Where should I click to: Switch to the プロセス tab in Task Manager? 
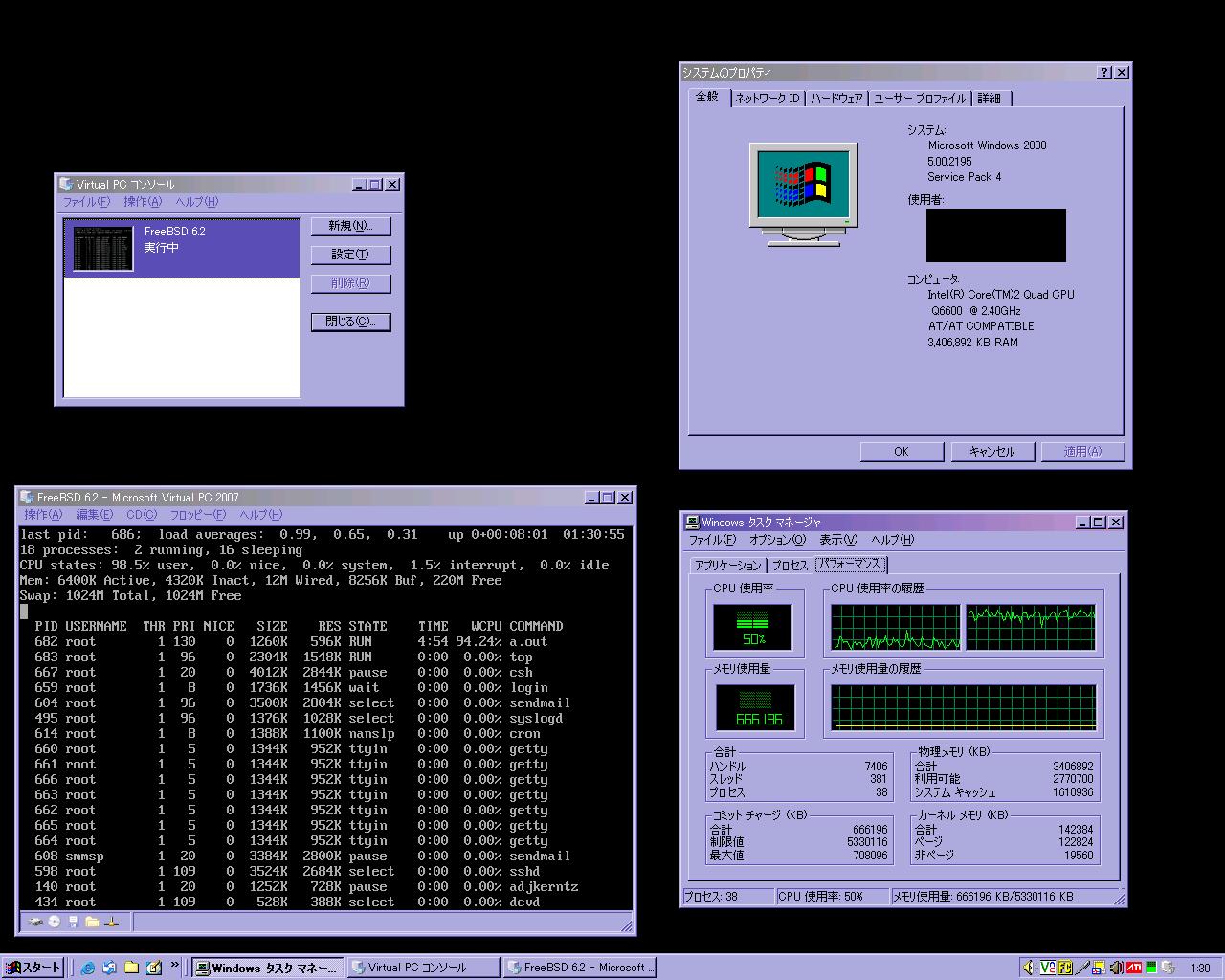(790, 566)
